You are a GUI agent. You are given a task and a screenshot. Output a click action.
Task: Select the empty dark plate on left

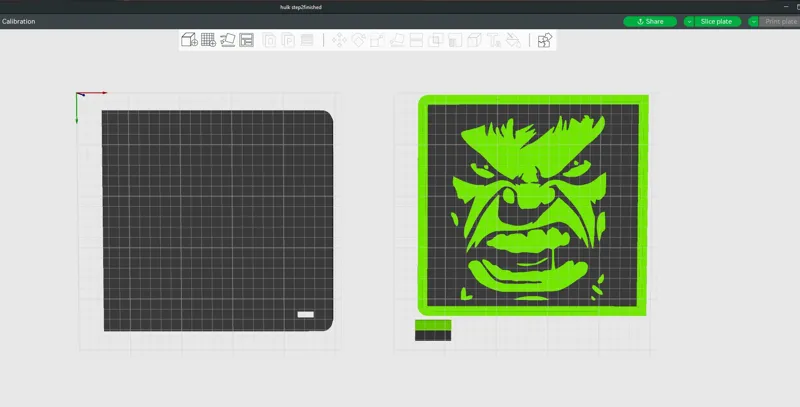pyautogui.click(x=218, y=220)
